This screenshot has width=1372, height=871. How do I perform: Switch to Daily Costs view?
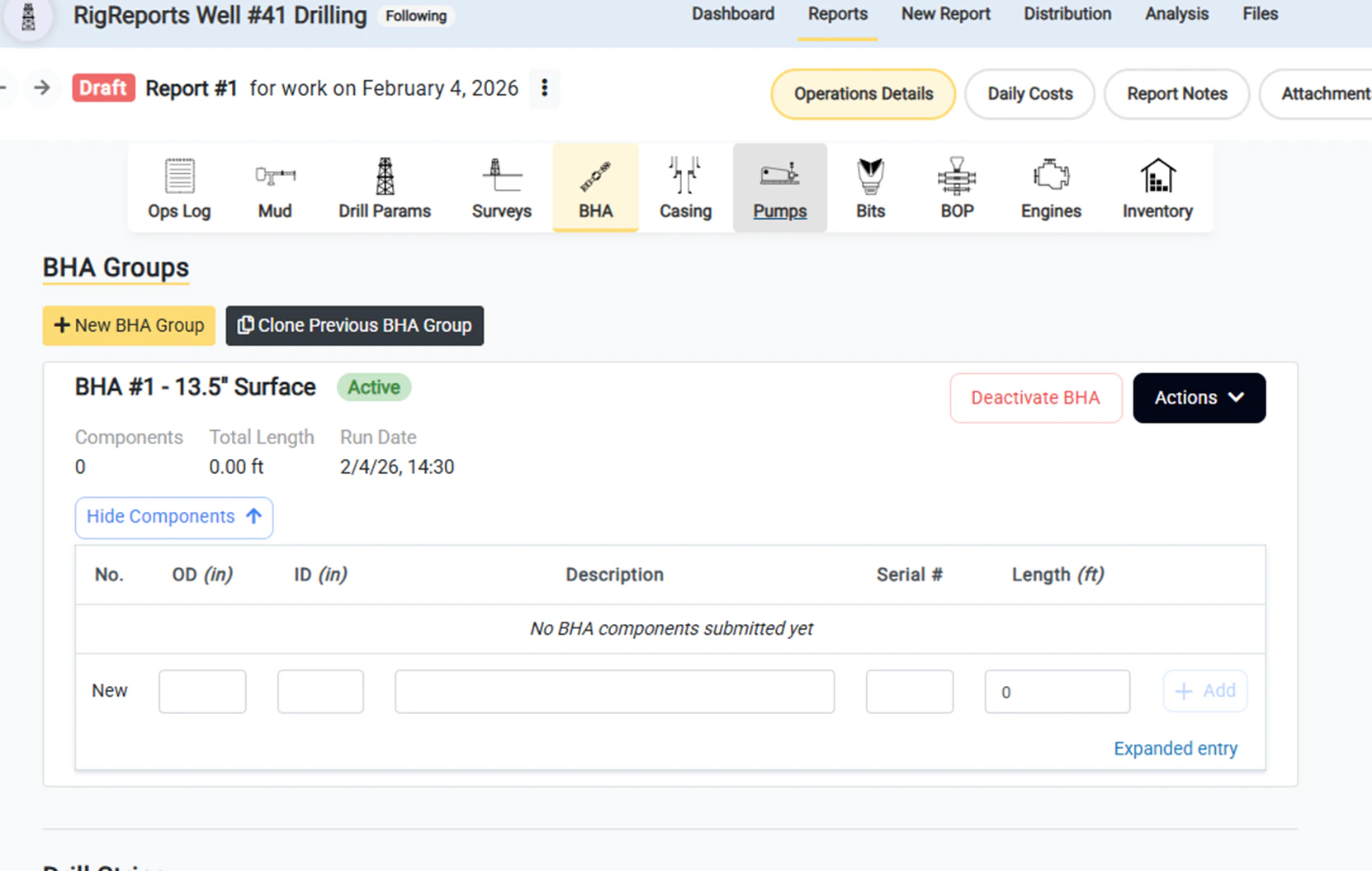[x=1029, y=93]
